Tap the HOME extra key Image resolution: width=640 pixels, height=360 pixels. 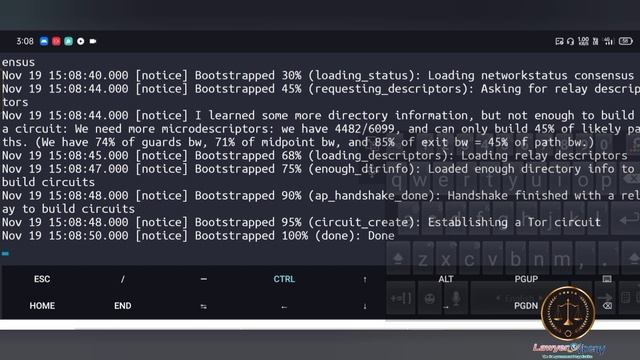coord(42,306)
